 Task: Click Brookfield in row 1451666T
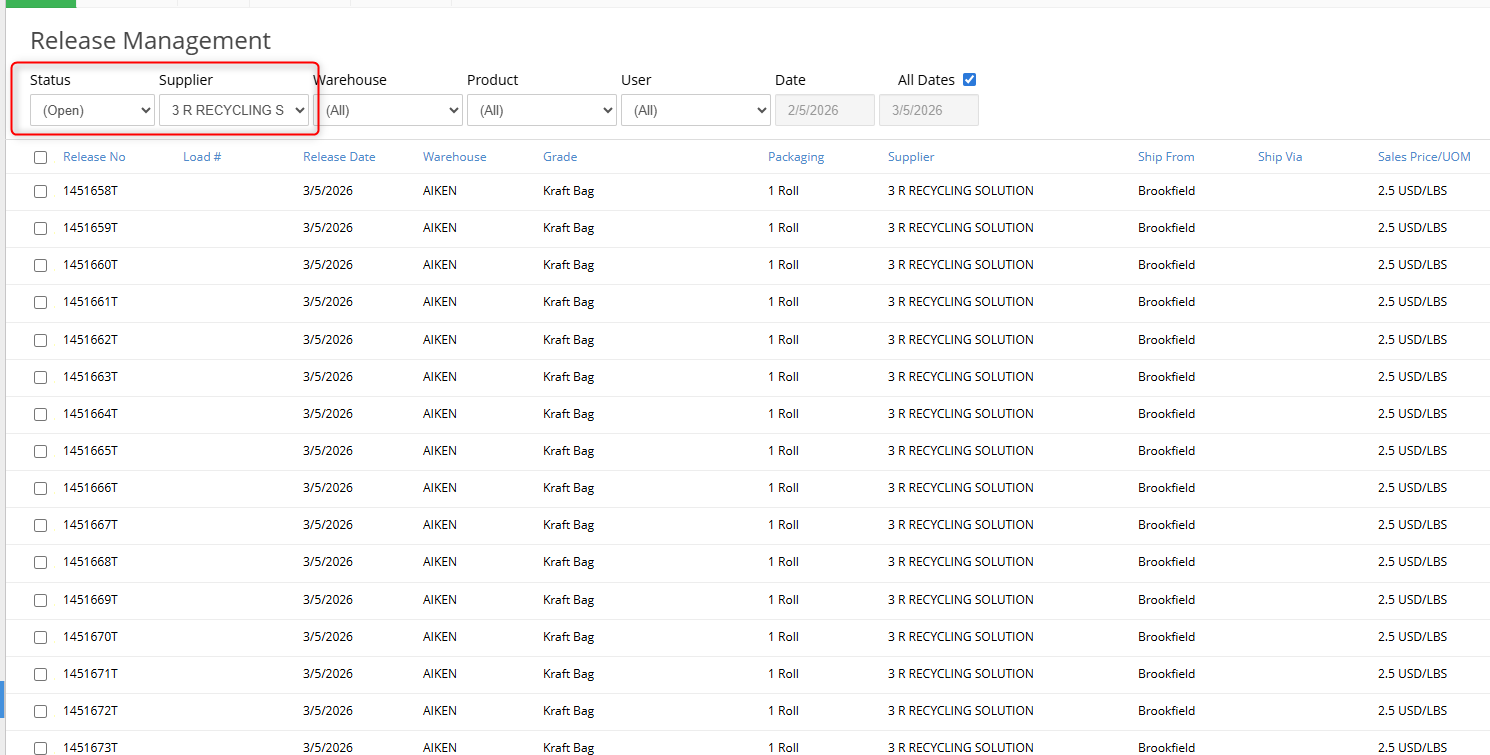[x=1166, y=488]
